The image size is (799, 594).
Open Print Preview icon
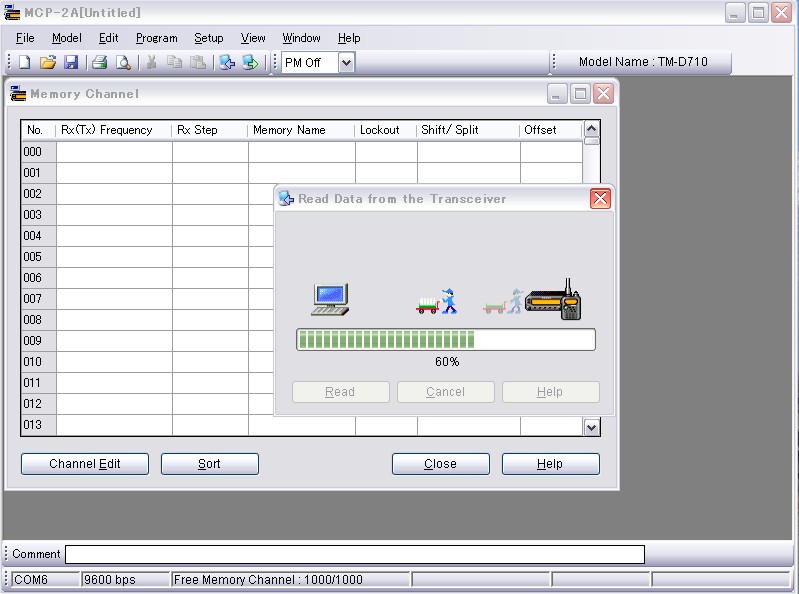click(123, 62)
